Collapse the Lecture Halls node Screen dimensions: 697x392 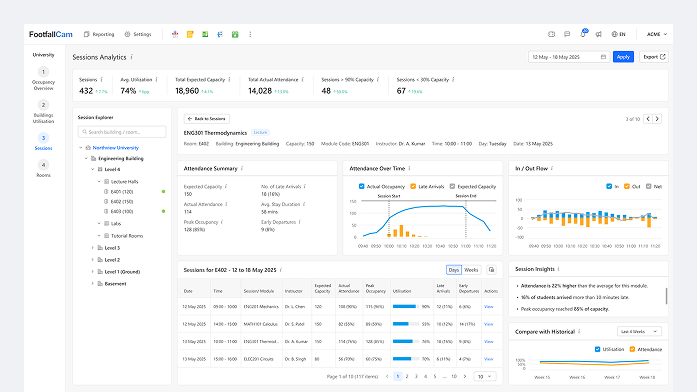pyautogui.click(x=99, y=181)
